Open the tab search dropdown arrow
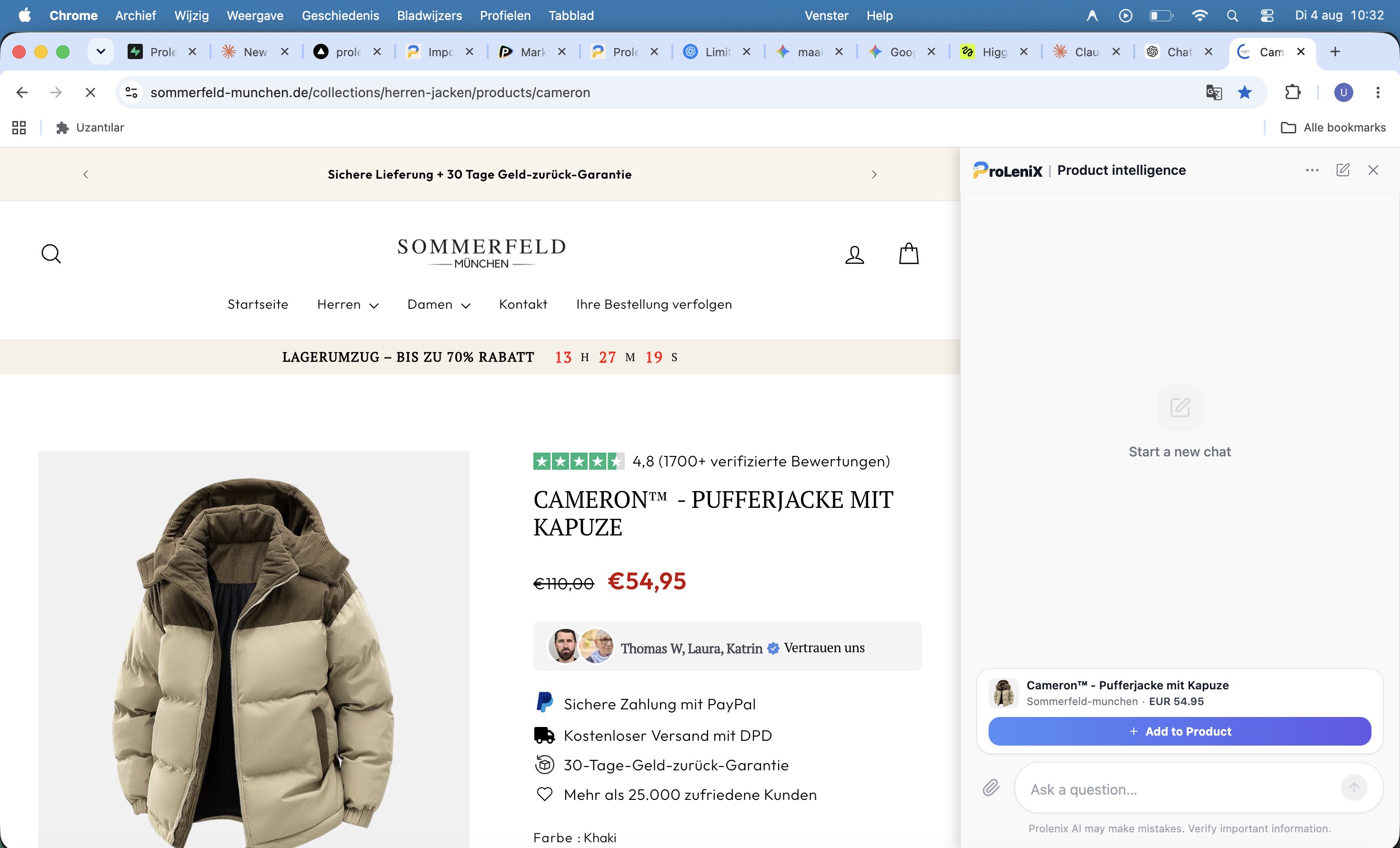Image resolution: width=1400 pixels, height=848 pixels. (x=100, y=52)
